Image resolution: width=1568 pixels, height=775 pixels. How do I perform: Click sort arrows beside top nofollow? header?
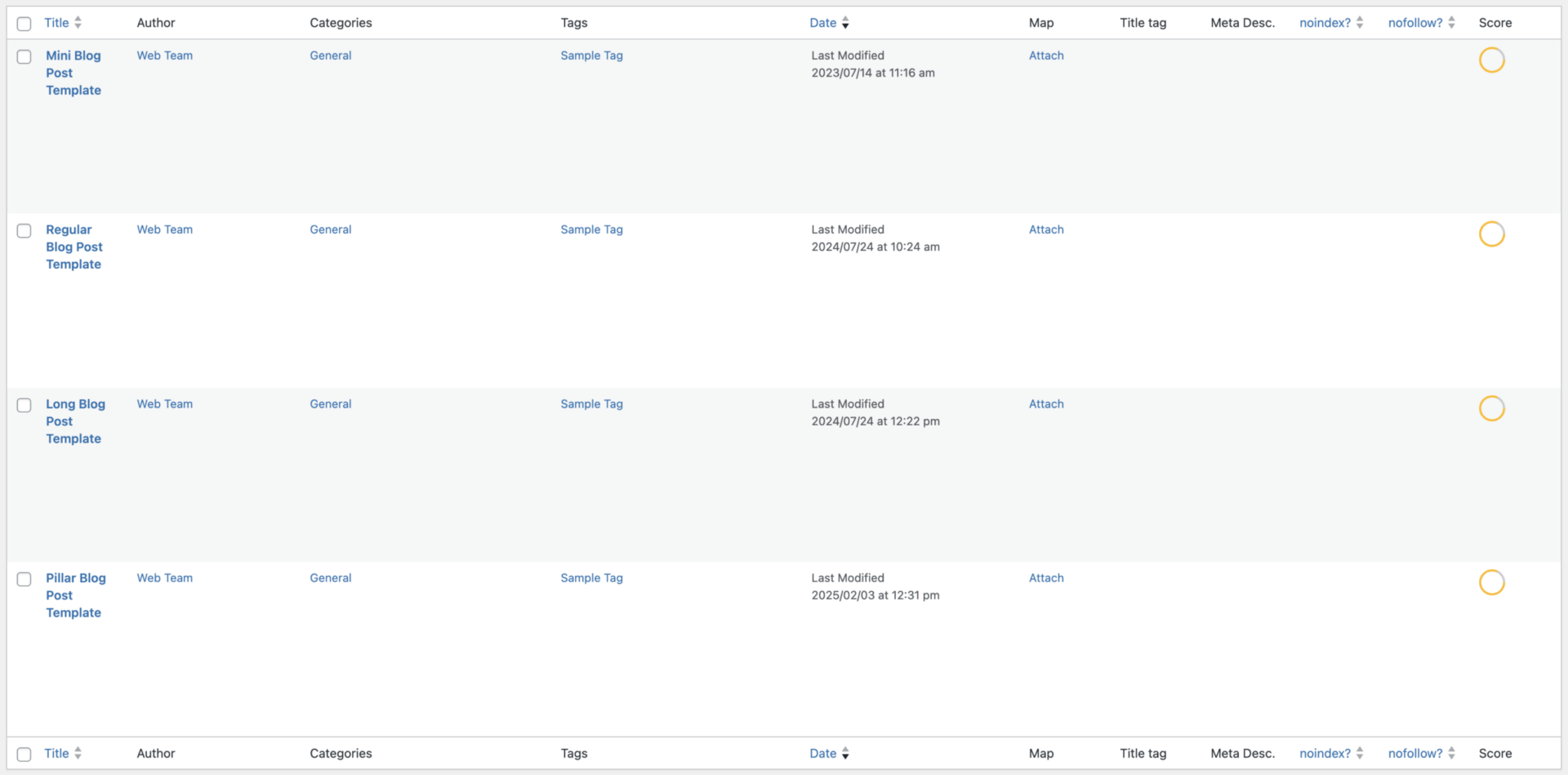[1451, 23]
